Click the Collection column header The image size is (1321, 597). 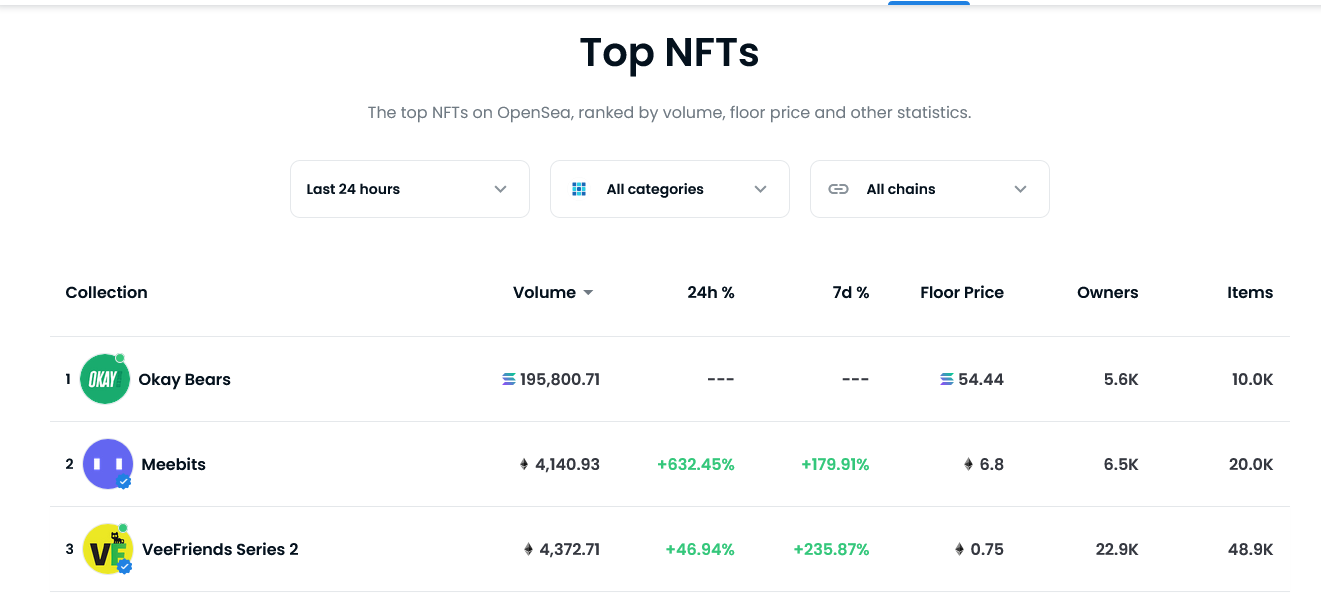tap(106, 292)
